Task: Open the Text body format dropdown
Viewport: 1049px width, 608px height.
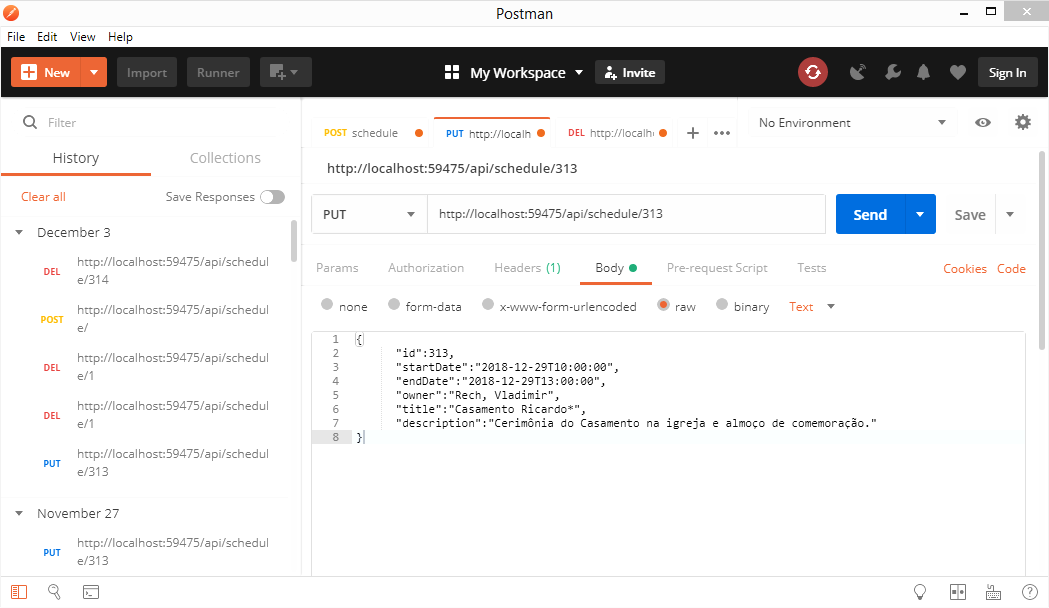Action: click(x=810, y=306)
